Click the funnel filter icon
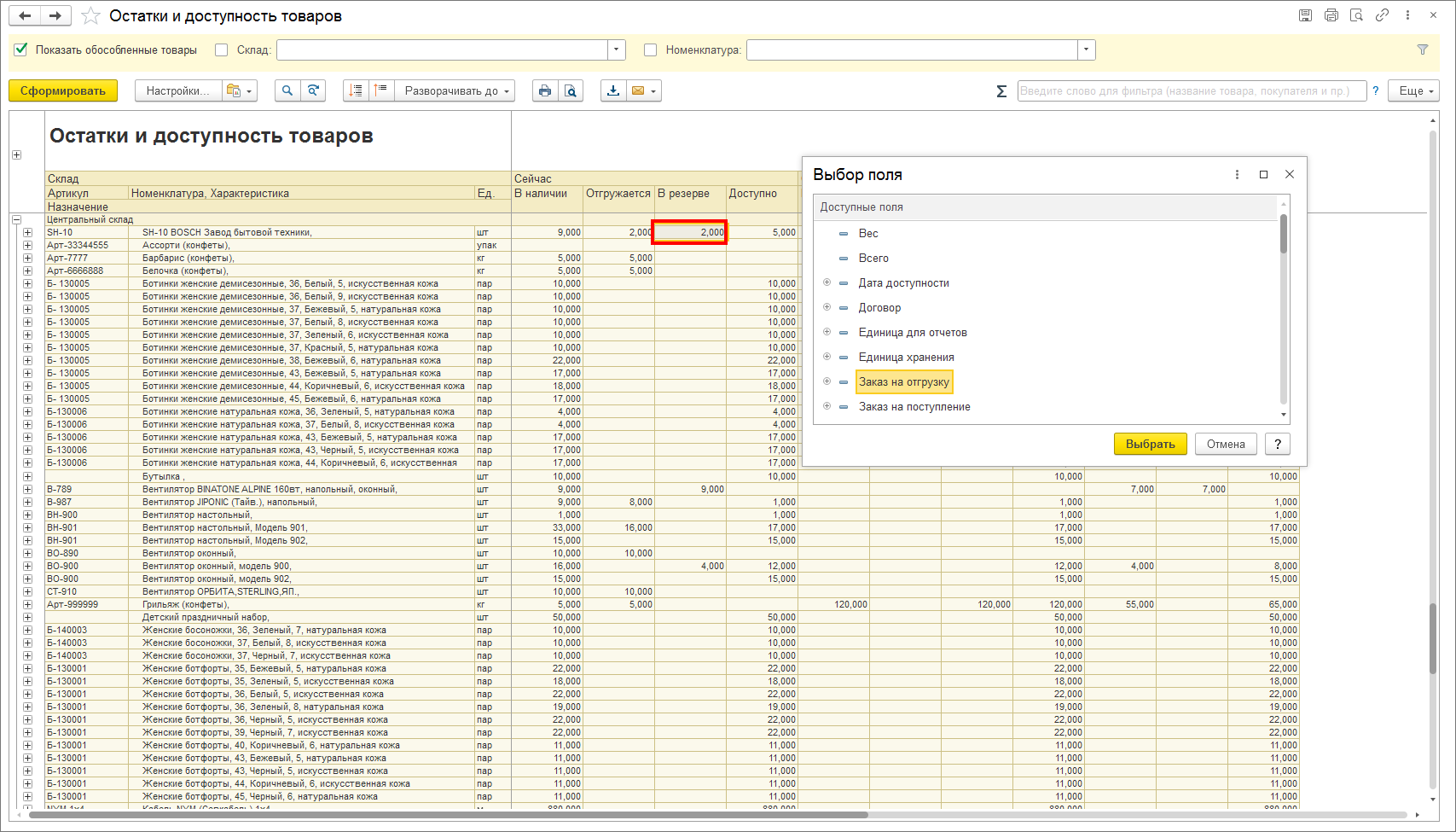Screen dimensions: 1456x832 [1423, 49]
